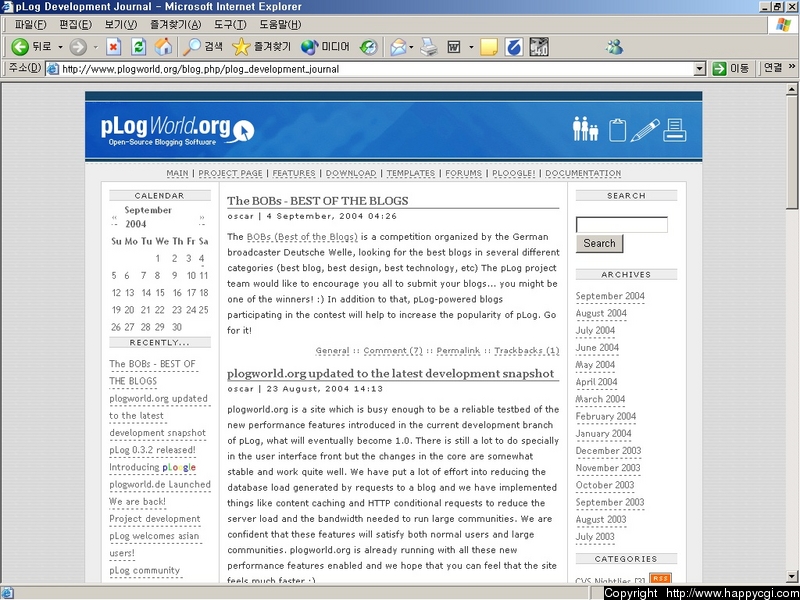Open the August 2004 archive link

point(601,313)
